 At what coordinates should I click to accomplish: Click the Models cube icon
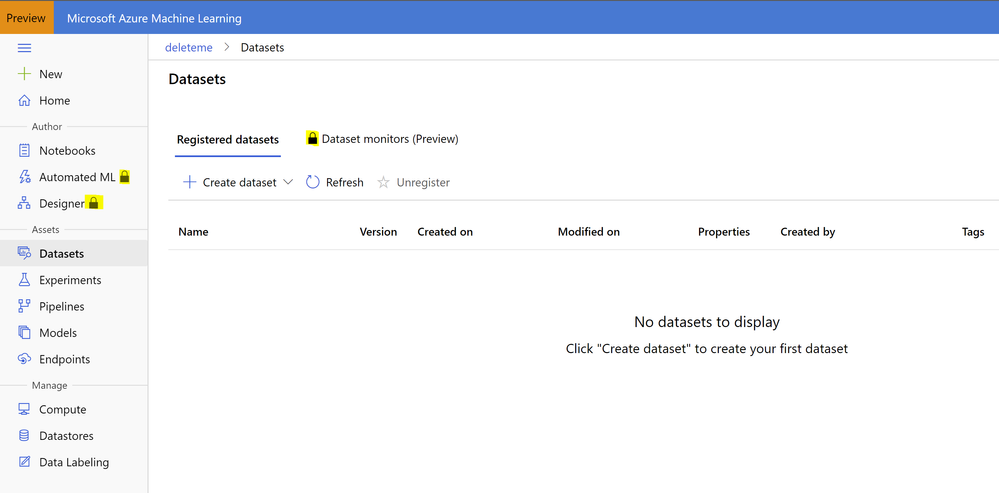[25, 333]
